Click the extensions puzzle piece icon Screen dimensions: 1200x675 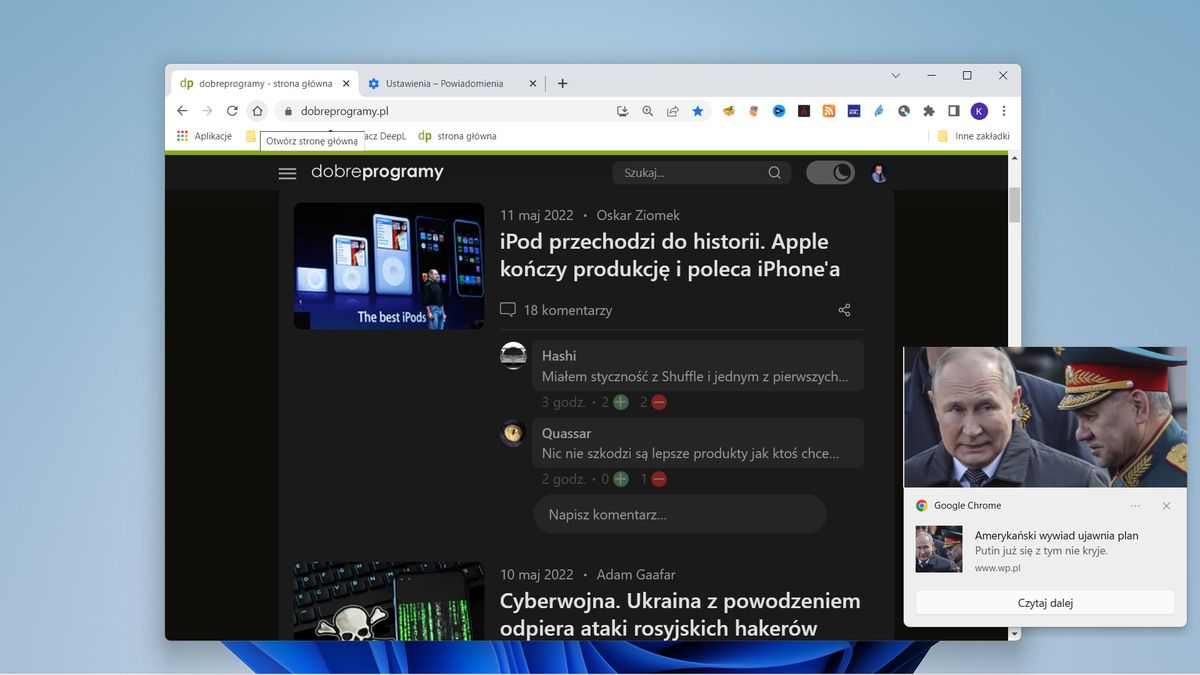click(x=928, y=110)
